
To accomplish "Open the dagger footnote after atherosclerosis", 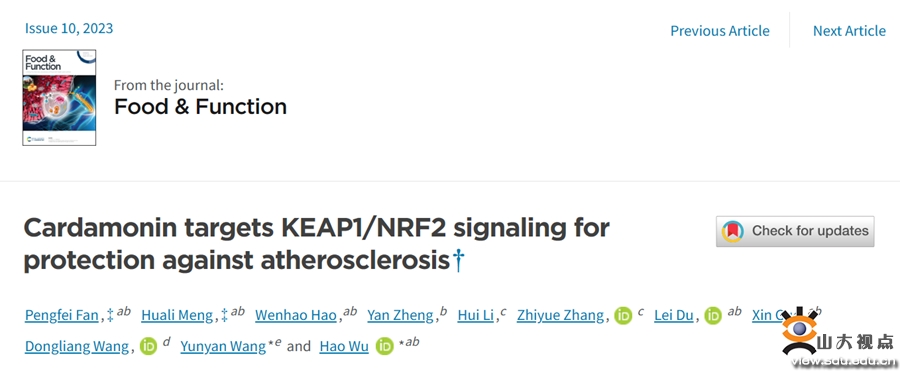I will click(459, 260).
